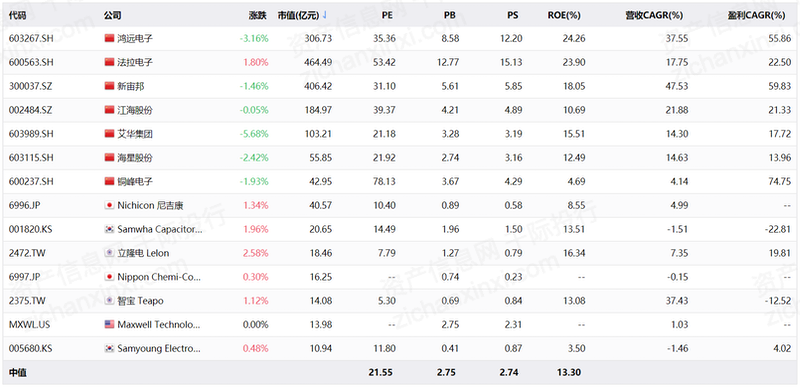Click the Japan flag icon beside Nichicon 尼吉康
The image size is (800, 387).
pyautogui.click(x=109, y=205)
